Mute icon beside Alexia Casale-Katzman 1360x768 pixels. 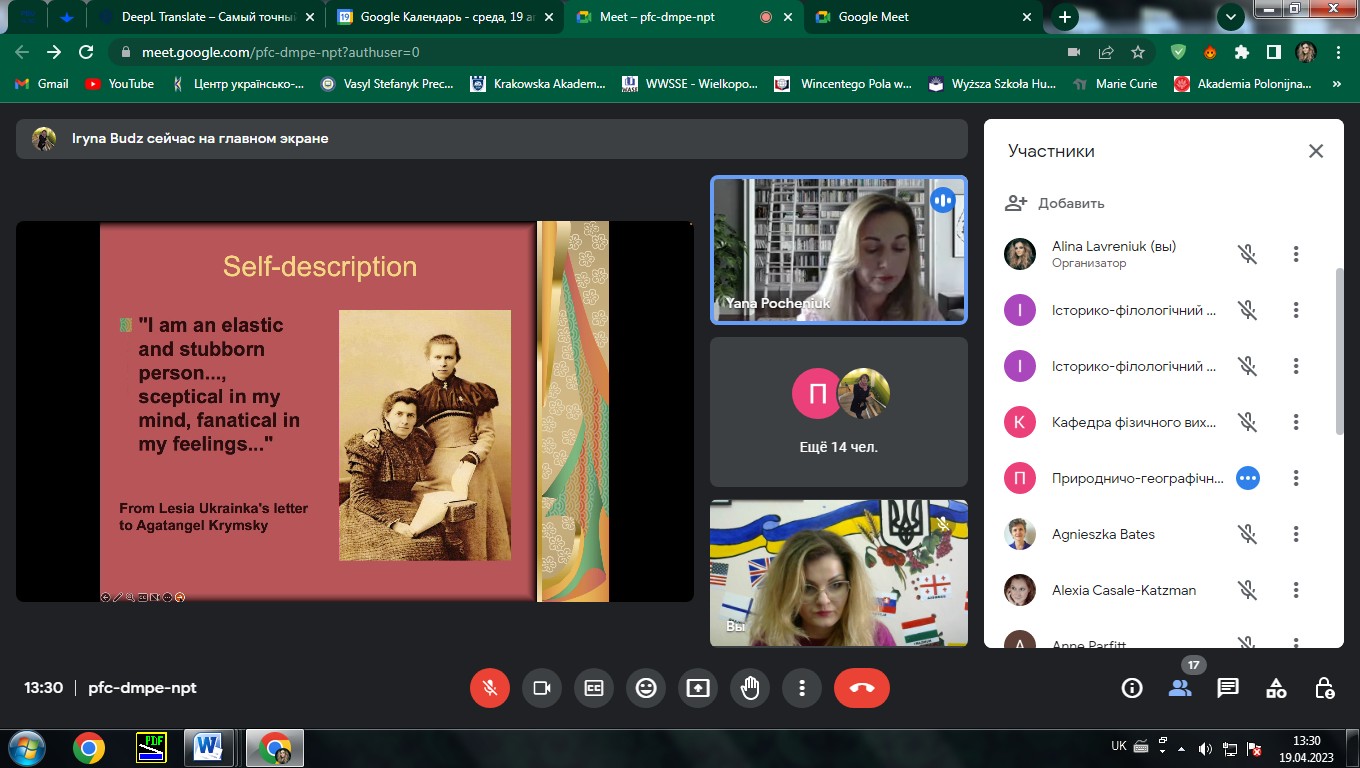[x=1247, y=590]
